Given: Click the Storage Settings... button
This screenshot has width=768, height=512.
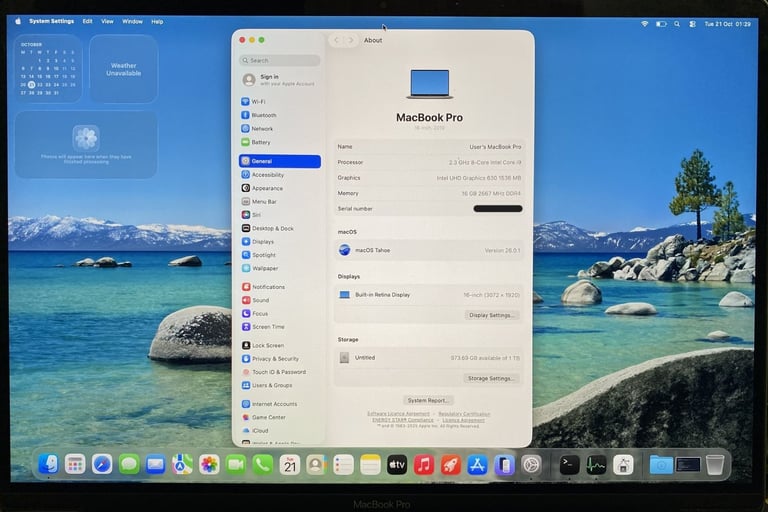Looking at the screenshot, I should (x=491, y=378).
